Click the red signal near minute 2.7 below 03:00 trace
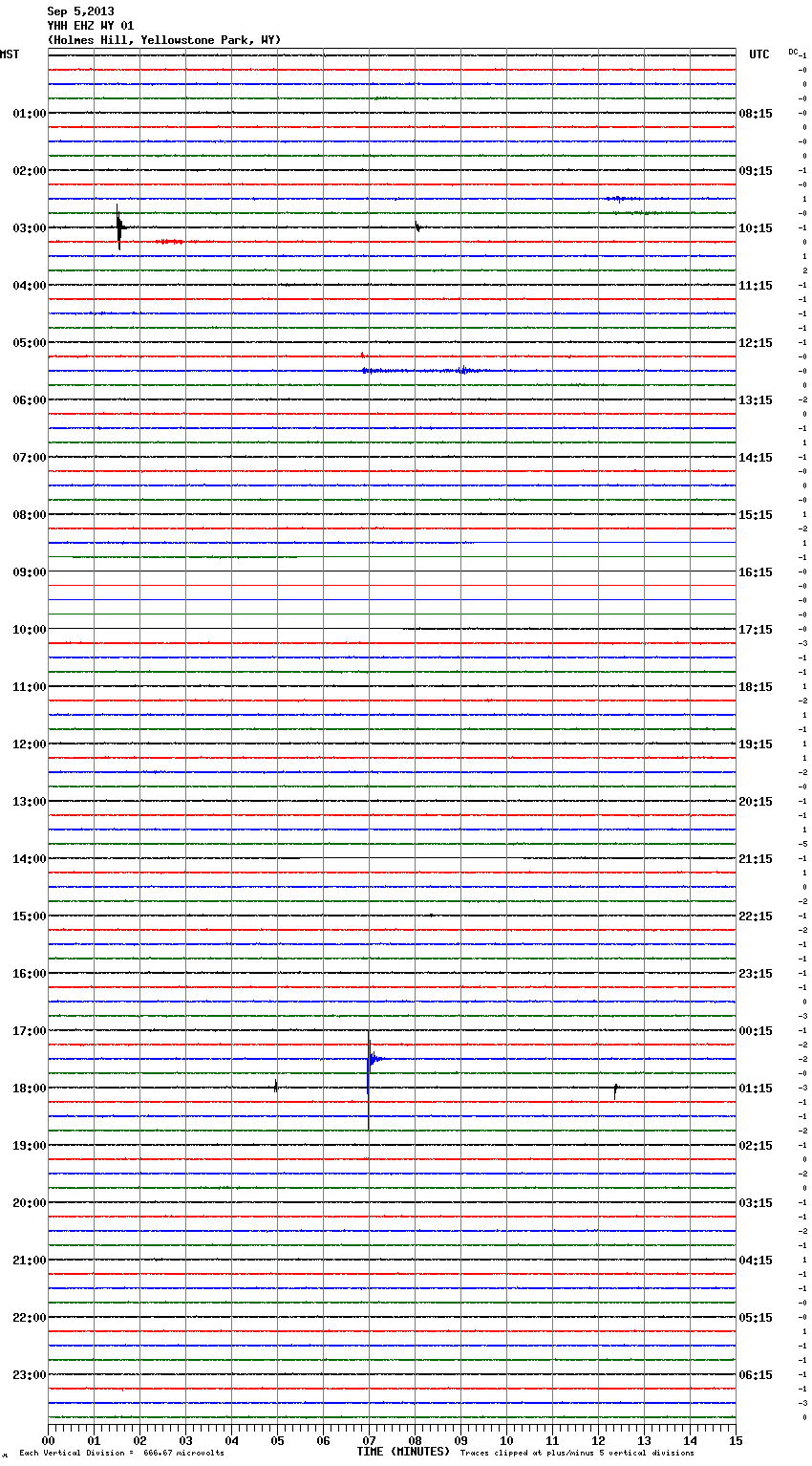The width and height of the screenshot is (812, 1466). click(x=170, y=242)
